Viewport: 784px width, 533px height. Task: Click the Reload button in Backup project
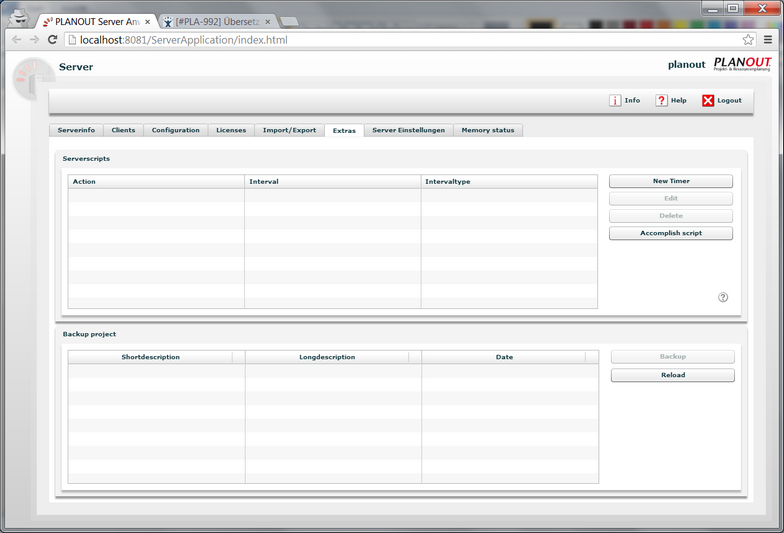[x=672, y=375]
